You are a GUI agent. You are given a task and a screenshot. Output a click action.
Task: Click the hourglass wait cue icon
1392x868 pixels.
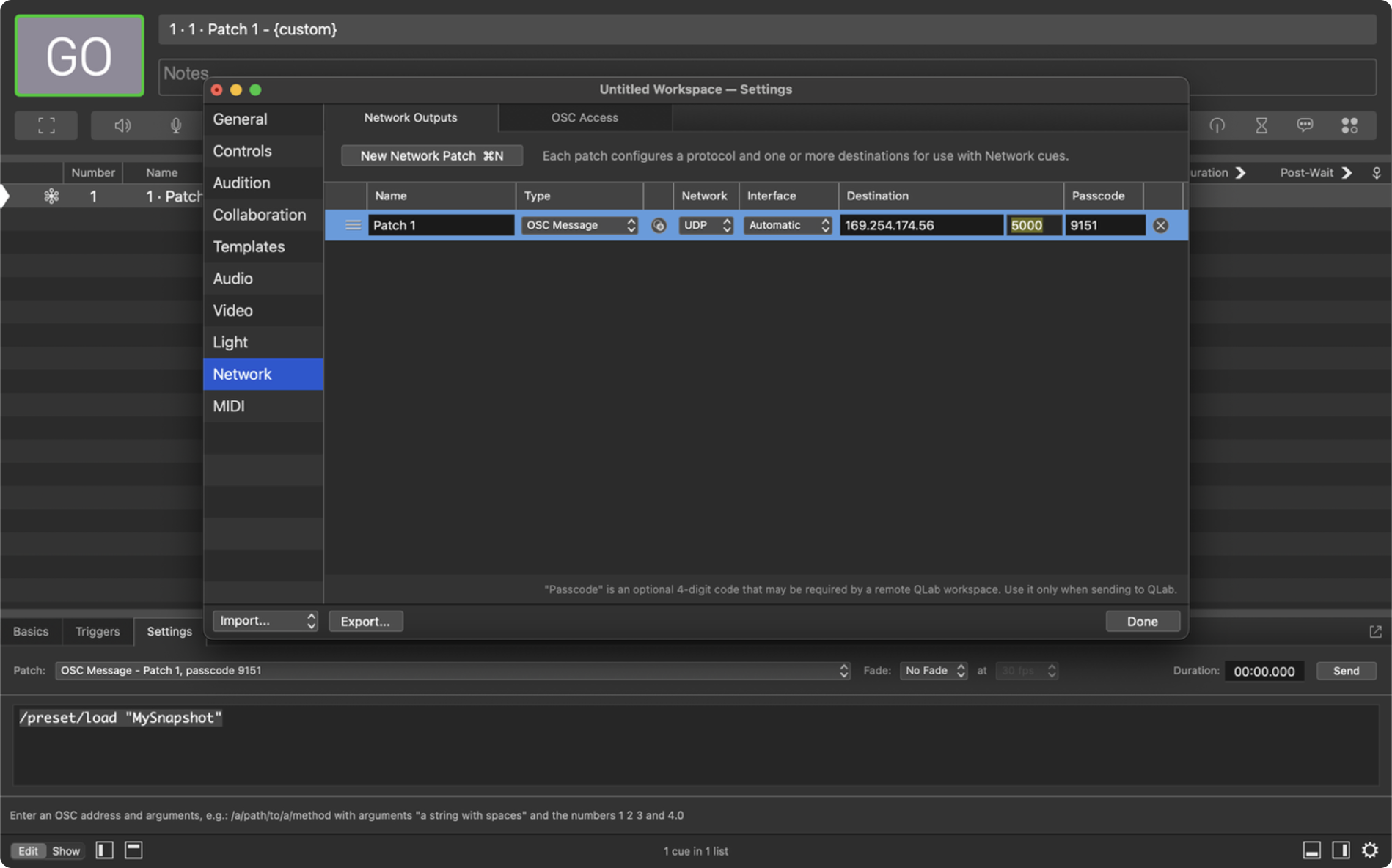pyautogui.click(x=1261, y=125)
